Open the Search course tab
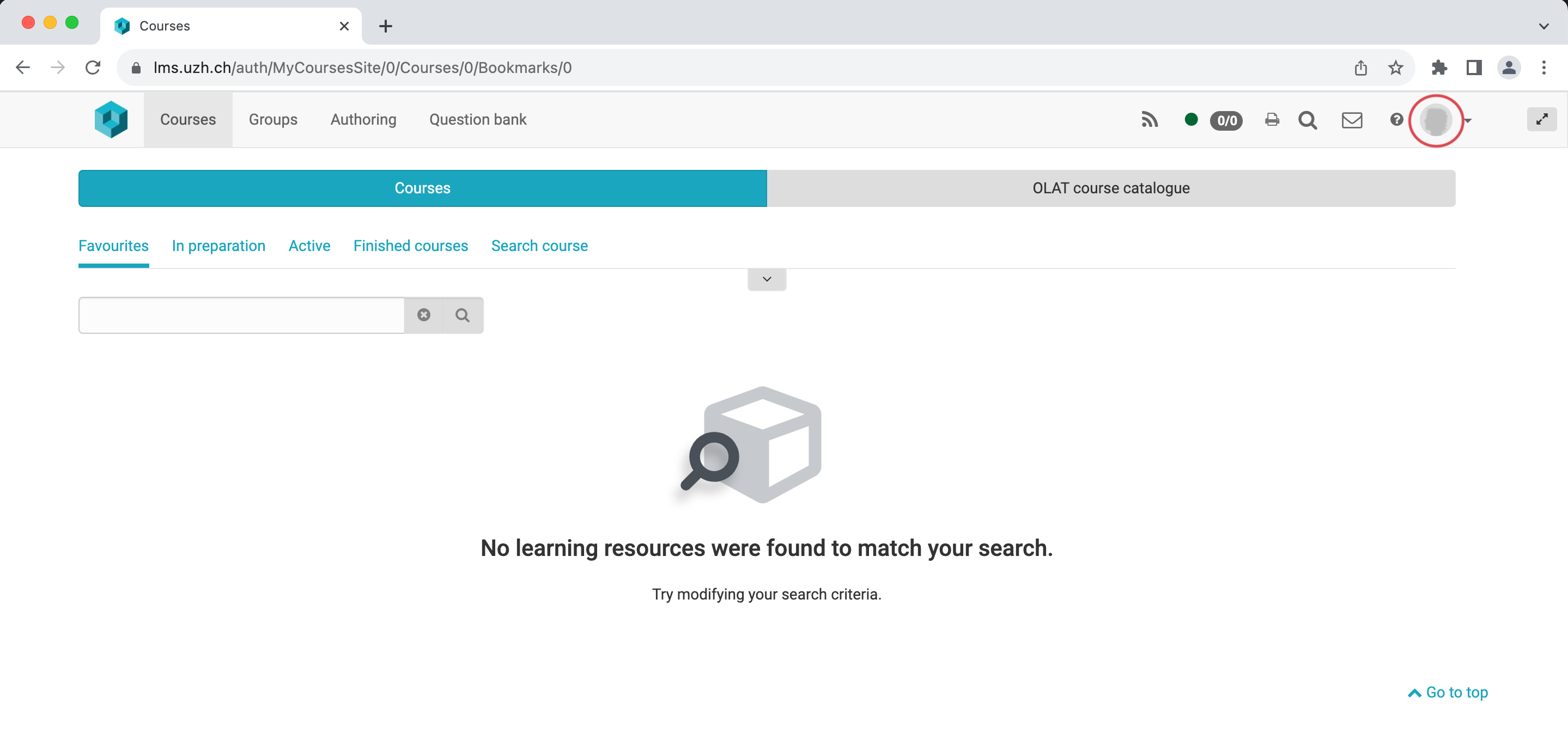Viewport: 1568px width, 746px height. (x=539, y=246)
